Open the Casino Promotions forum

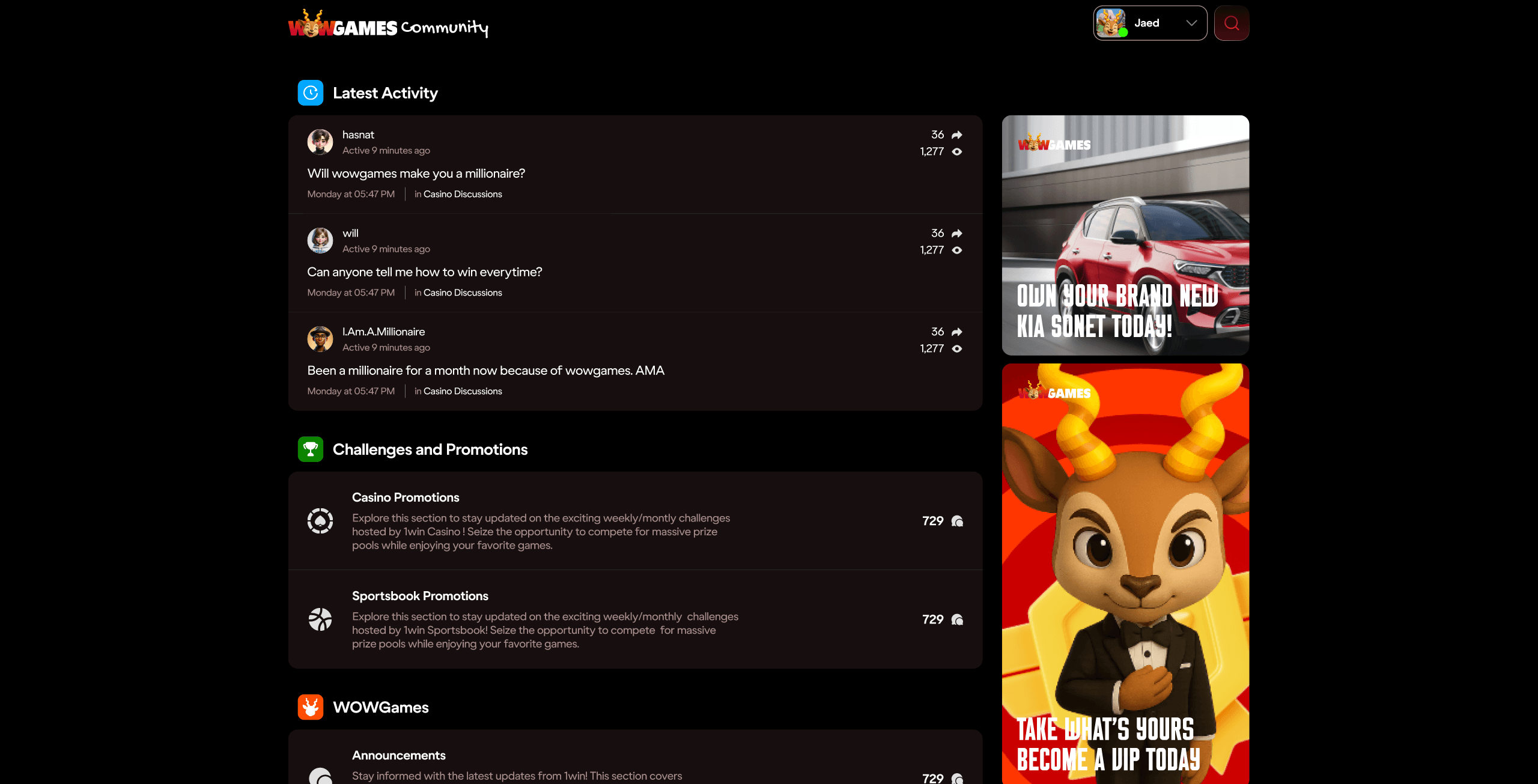pos(406,497)
